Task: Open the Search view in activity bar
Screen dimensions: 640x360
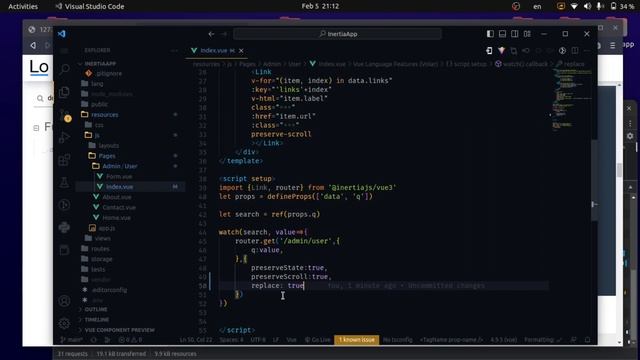Action: 64,69
